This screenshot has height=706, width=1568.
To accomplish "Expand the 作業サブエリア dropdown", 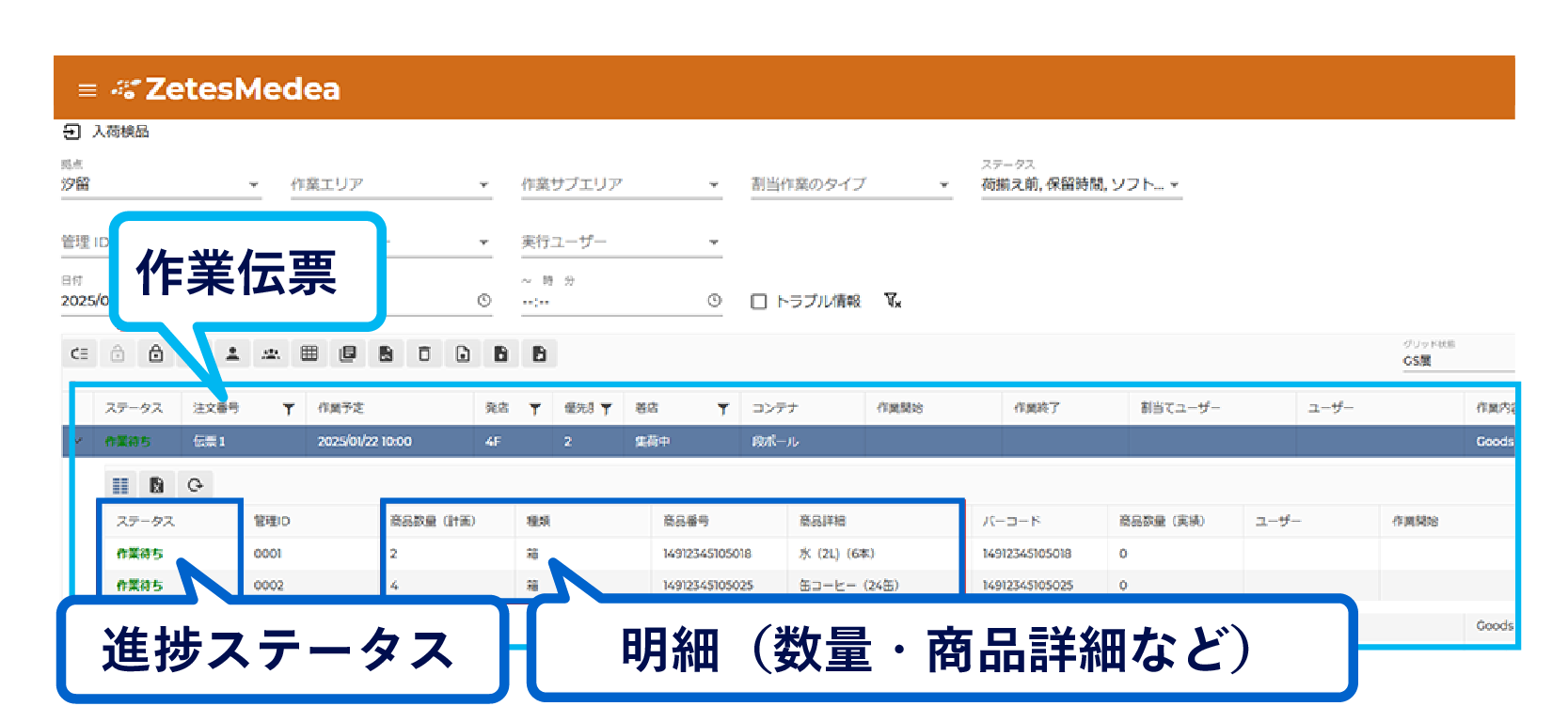I will (621, 185).
